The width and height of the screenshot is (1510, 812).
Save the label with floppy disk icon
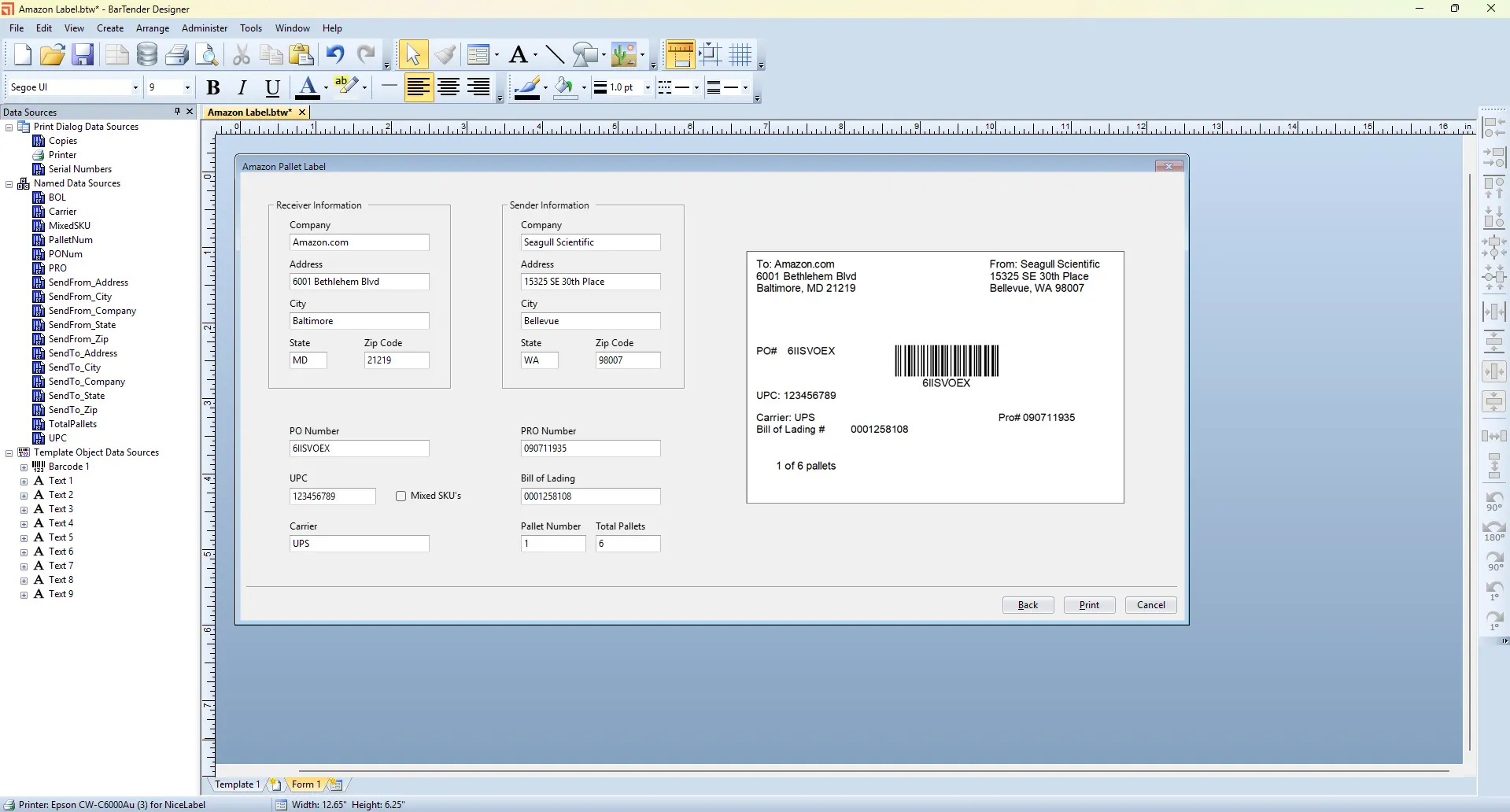pos(83,54)
